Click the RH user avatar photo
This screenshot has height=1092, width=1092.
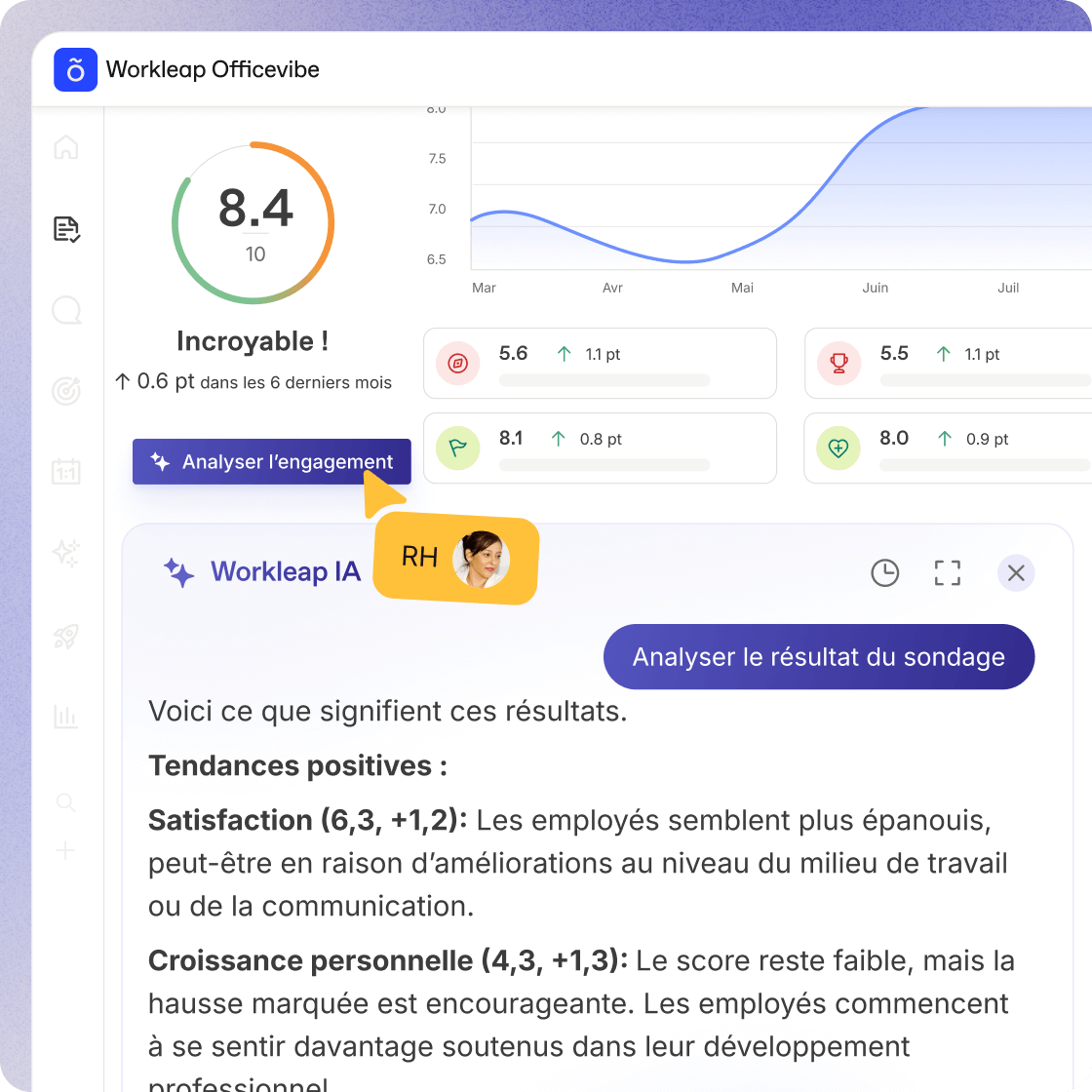[482, 560]
